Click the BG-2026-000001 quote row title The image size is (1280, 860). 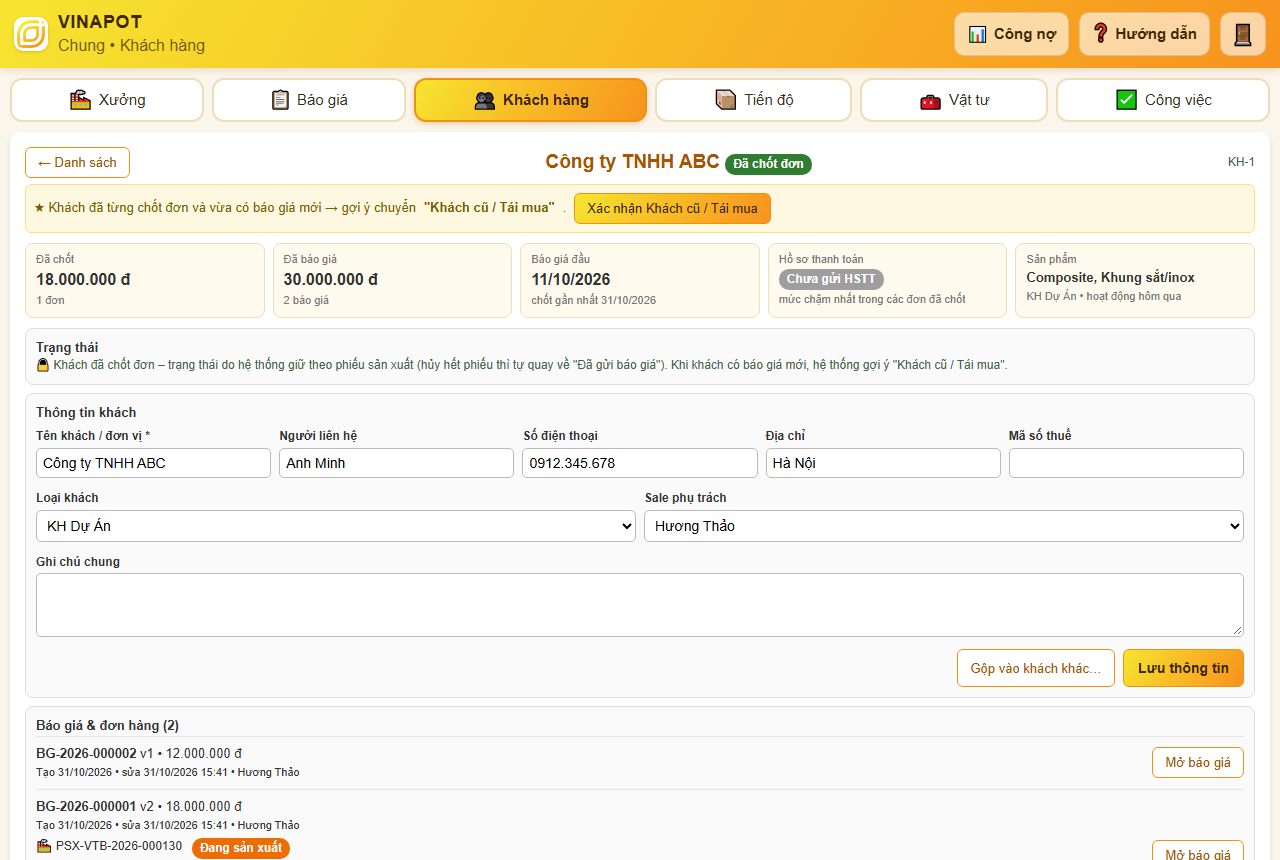[x=86, y=806]
